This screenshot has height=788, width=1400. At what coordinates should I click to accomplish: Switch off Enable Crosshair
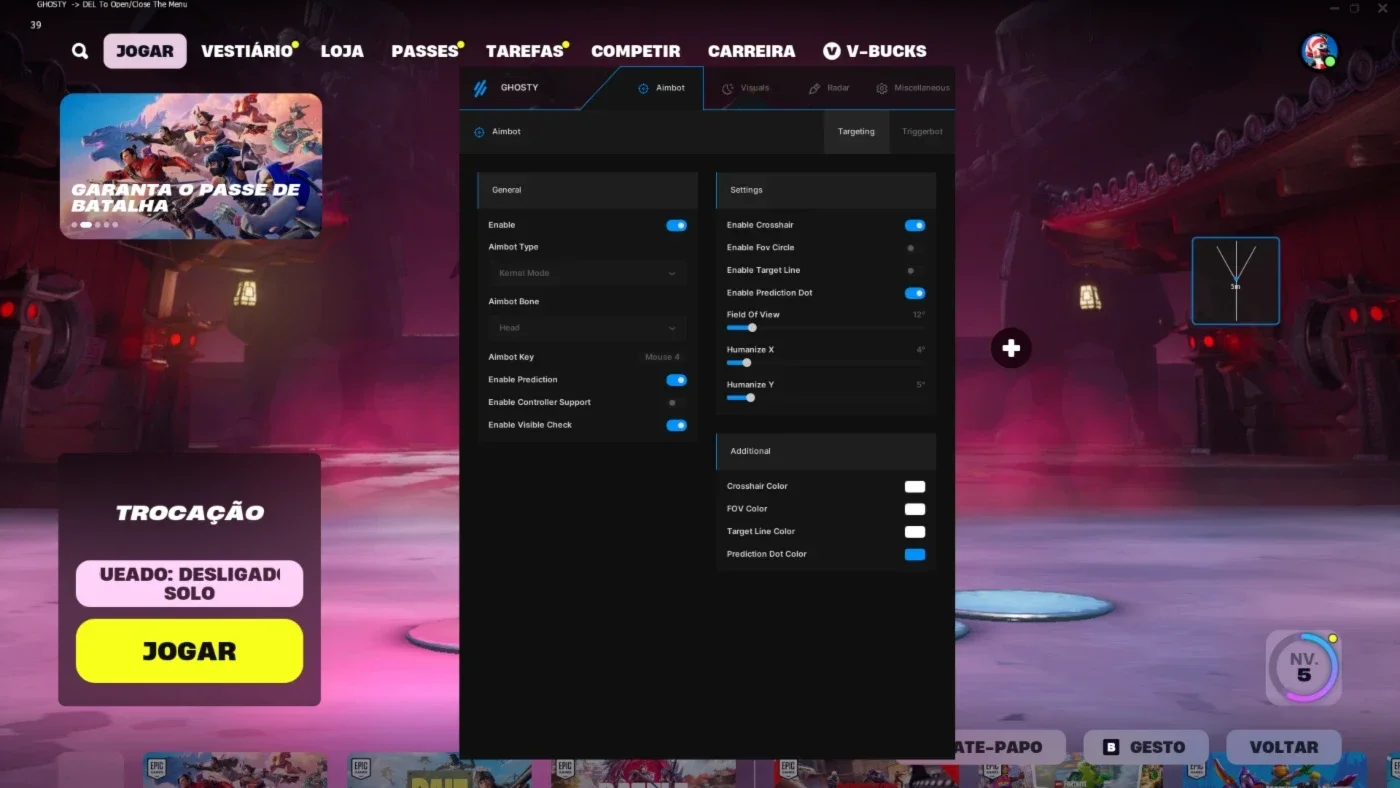(915, 226)
